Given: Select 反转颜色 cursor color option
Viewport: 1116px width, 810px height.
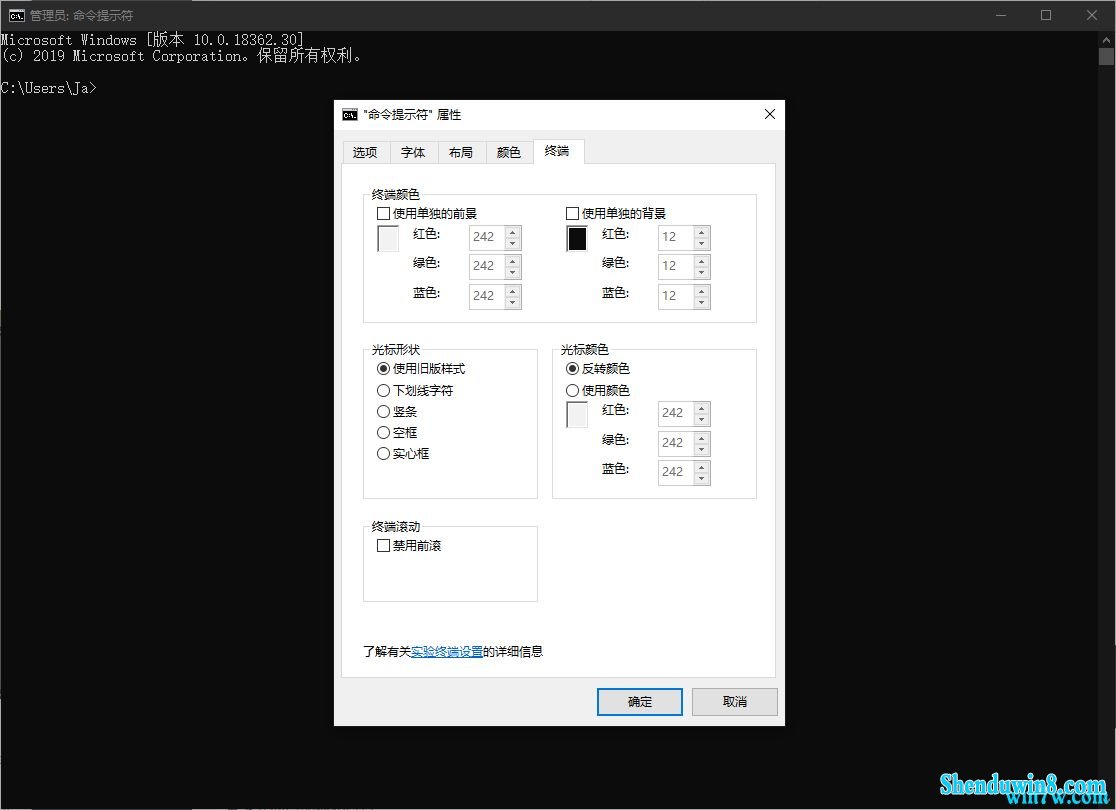Looking at the screenshot, I should tap(572, 369).
